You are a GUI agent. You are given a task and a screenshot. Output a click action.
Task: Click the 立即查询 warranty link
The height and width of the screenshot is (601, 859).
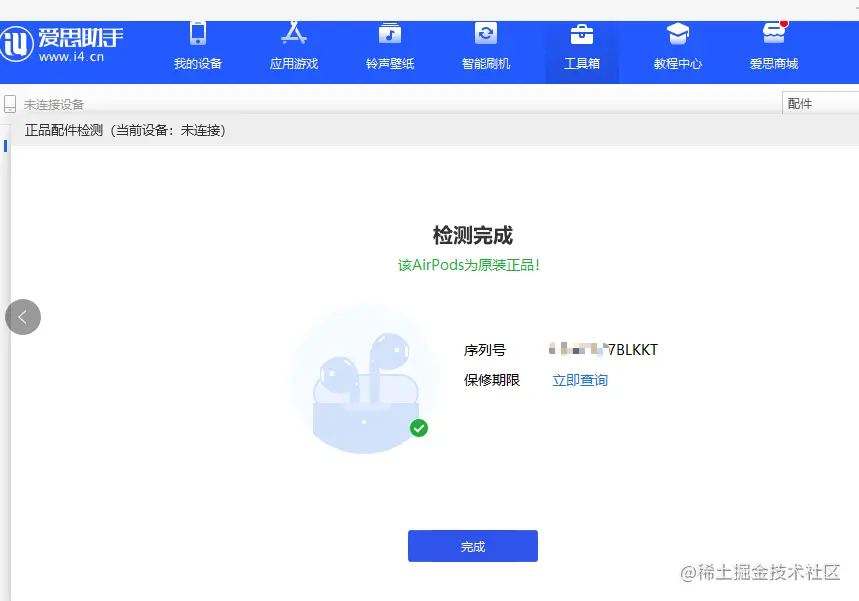point(580,380)
